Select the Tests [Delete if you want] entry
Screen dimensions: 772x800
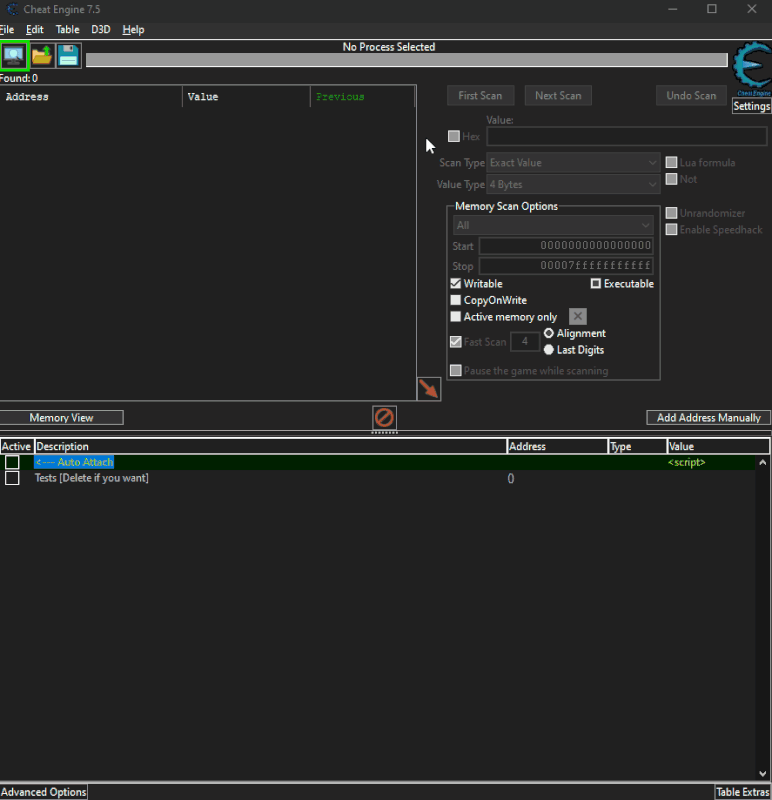coord(92,478)
